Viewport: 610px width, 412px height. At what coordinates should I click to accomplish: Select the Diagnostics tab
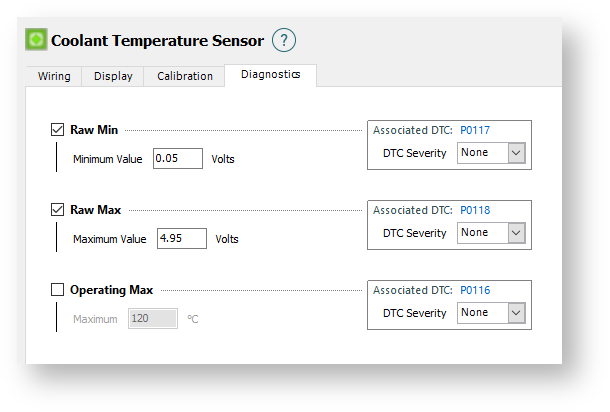[270, 75]
